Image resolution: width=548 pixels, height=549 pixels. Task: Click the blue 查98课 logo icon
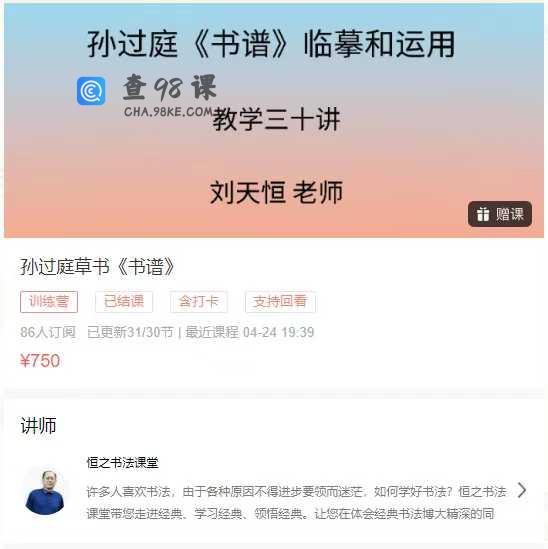91,91
